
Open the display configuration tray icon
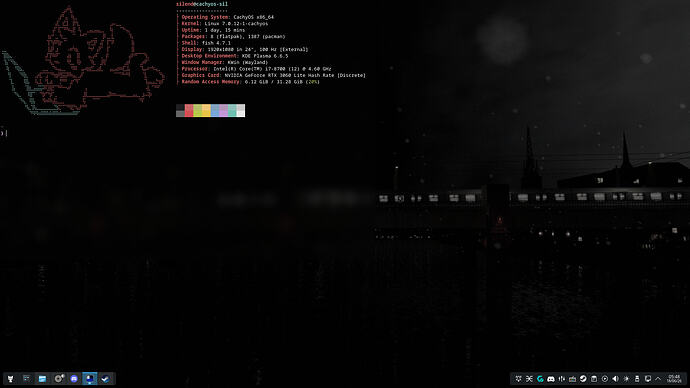click(648, 379)
